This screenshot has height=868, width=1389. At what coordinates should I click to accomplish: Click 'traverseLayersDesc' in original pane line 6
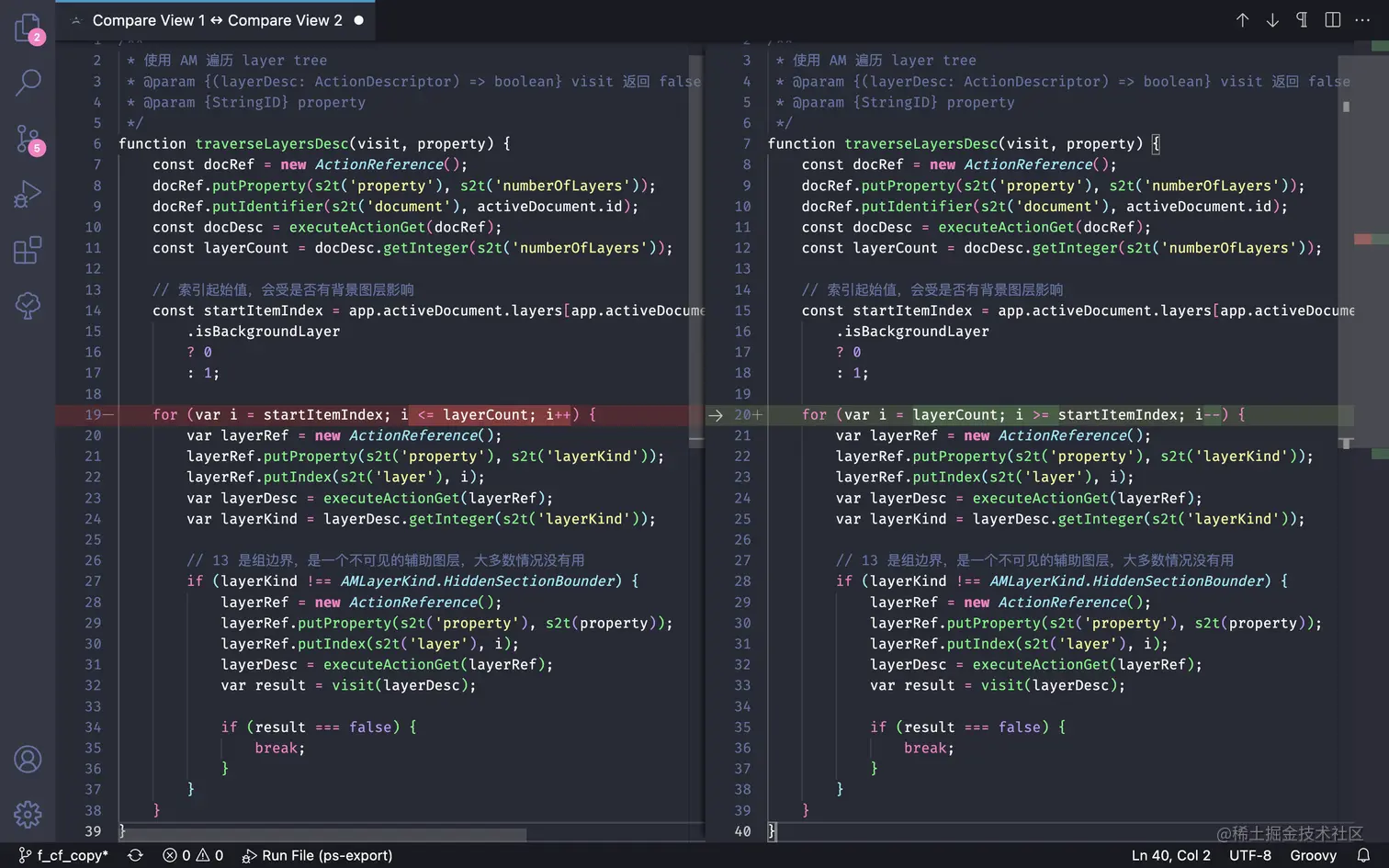tap(272, 143)
